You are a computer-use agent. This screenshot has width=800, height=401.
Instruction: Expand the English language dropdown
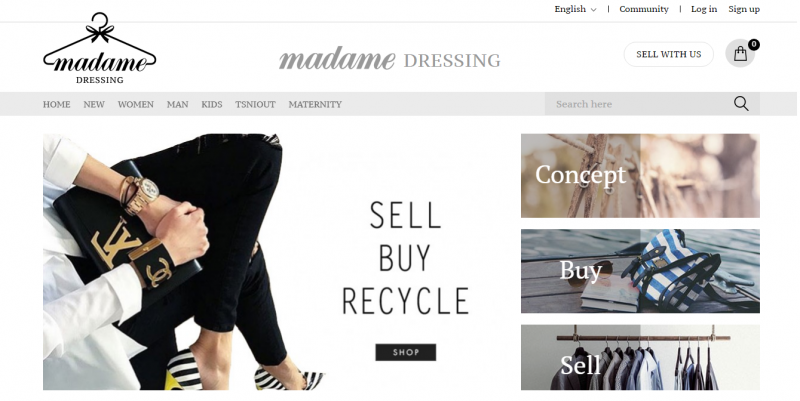pos(575,9)
